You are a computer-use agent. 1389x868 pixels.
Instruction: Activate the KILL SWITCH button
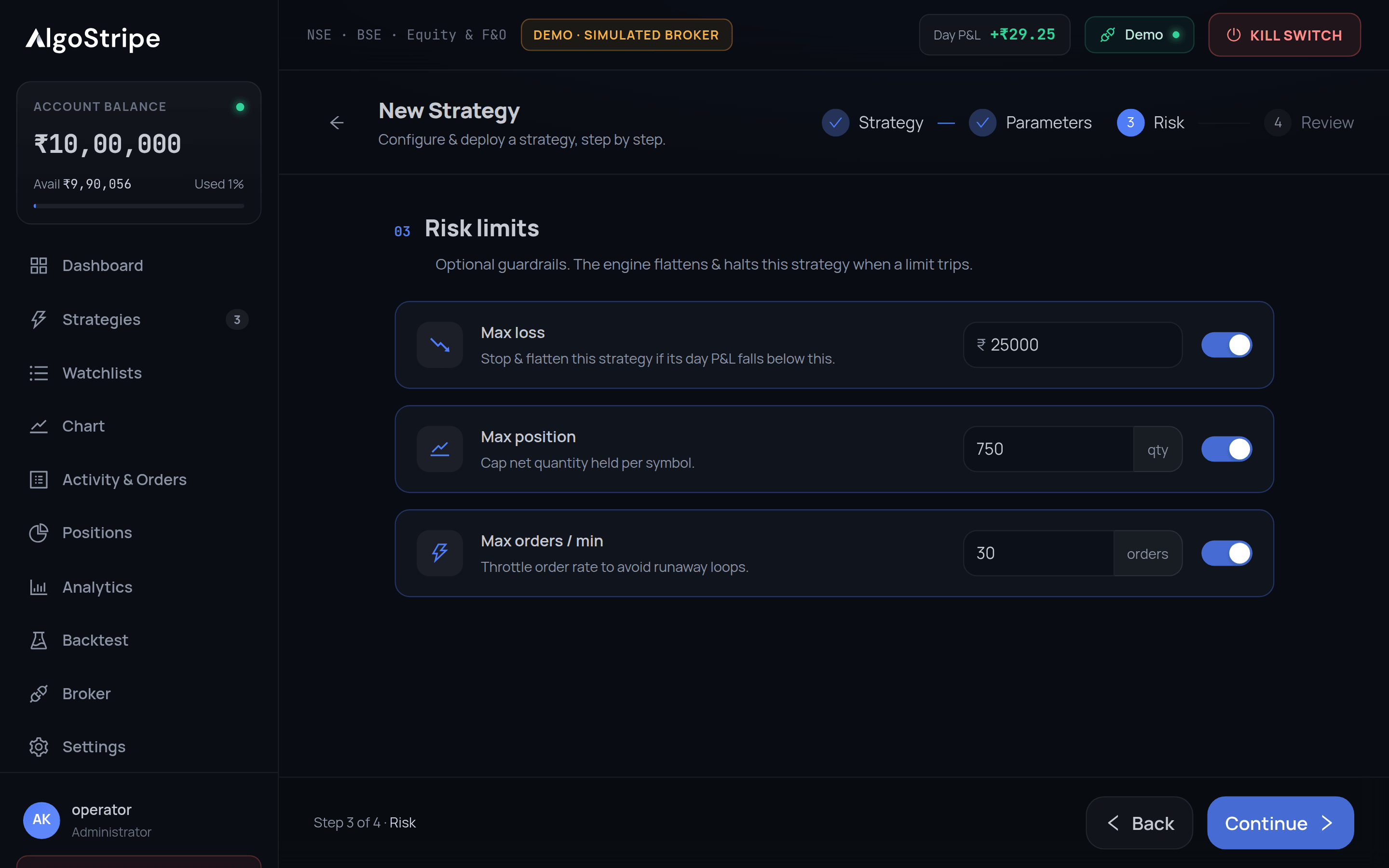tap(1284, 35)
